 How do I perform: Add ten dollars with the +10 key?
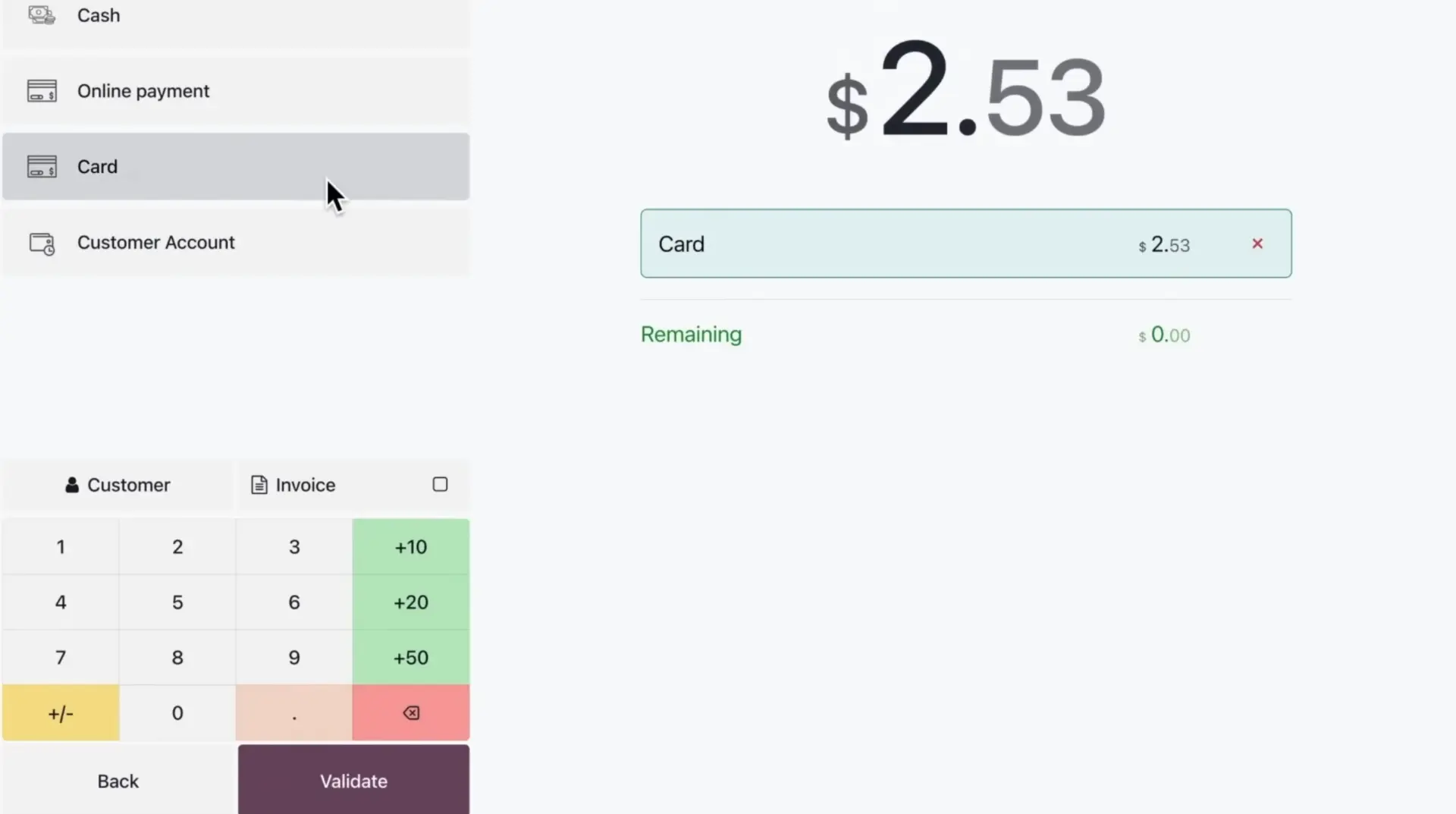(x=409, y=546)
